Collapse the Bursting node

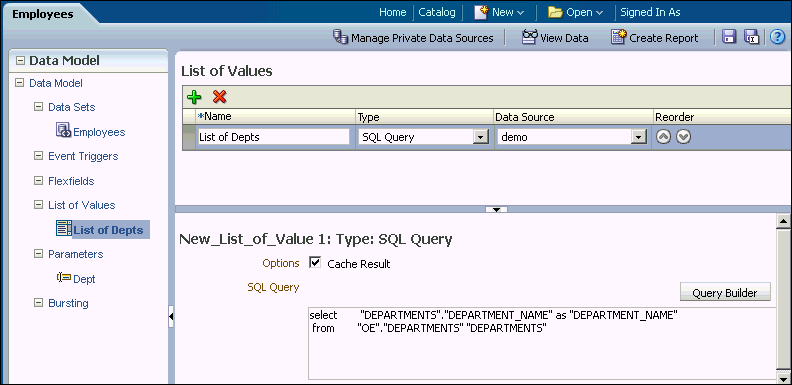pos(38,303)
